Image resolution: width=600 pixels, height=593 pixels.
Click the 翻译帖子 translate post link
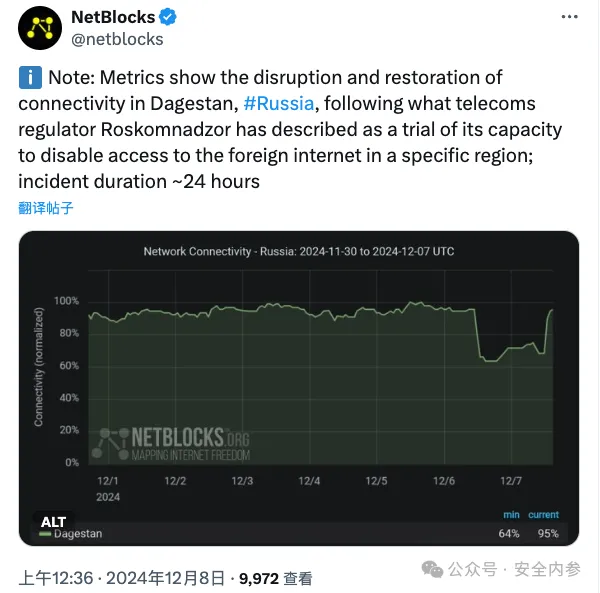[46, 208]
